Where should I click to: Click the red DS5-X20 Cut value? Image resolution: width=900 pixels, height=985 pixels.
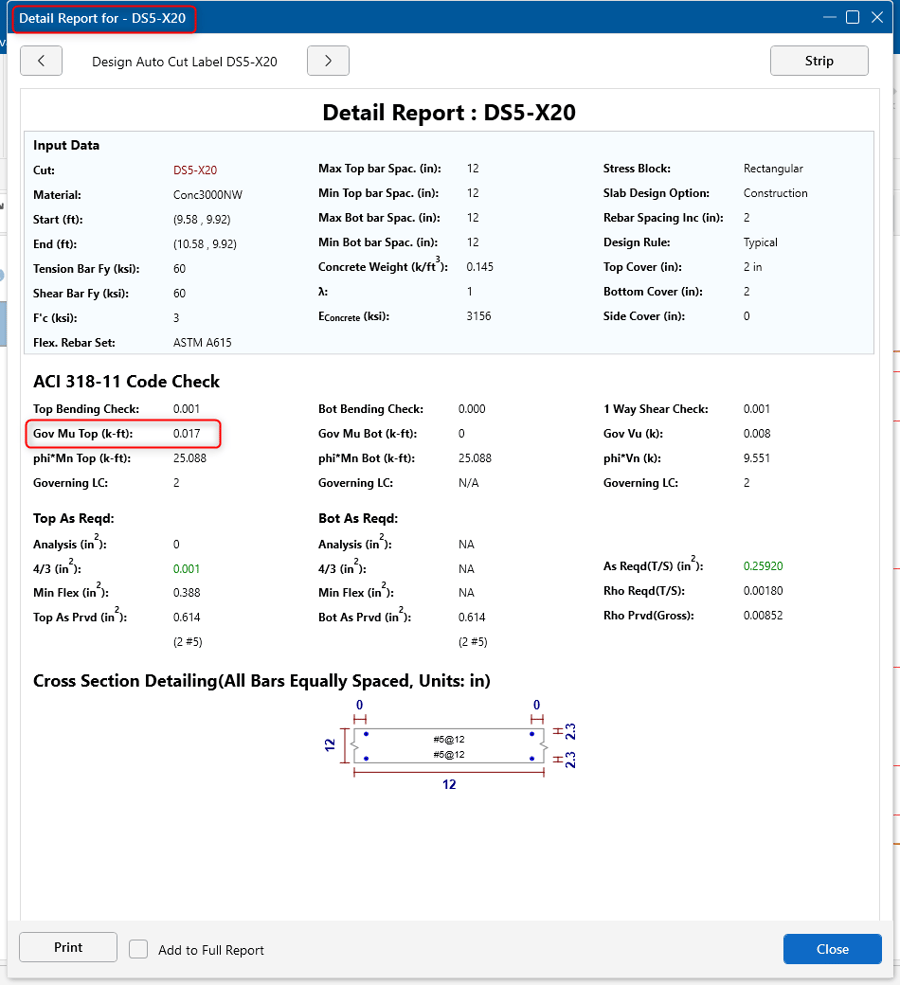[195, 170]
